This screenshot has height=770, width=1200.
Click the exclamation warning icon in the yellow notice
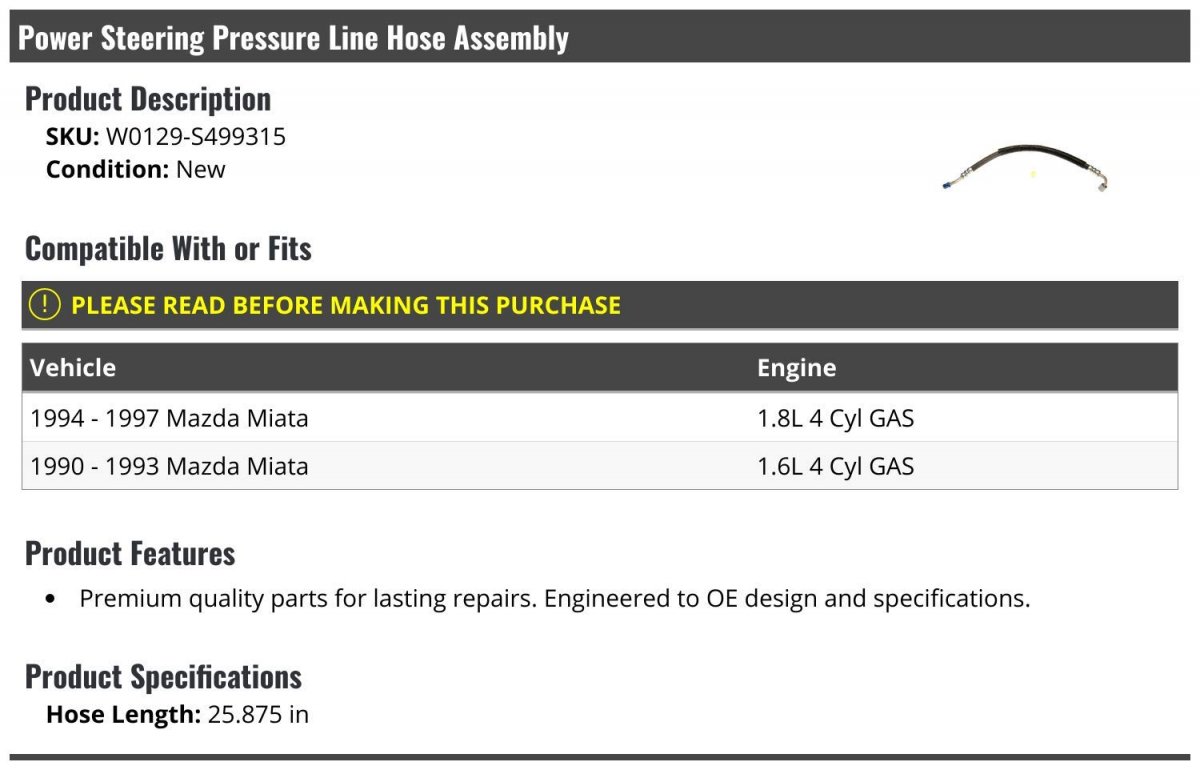point(45,305)
